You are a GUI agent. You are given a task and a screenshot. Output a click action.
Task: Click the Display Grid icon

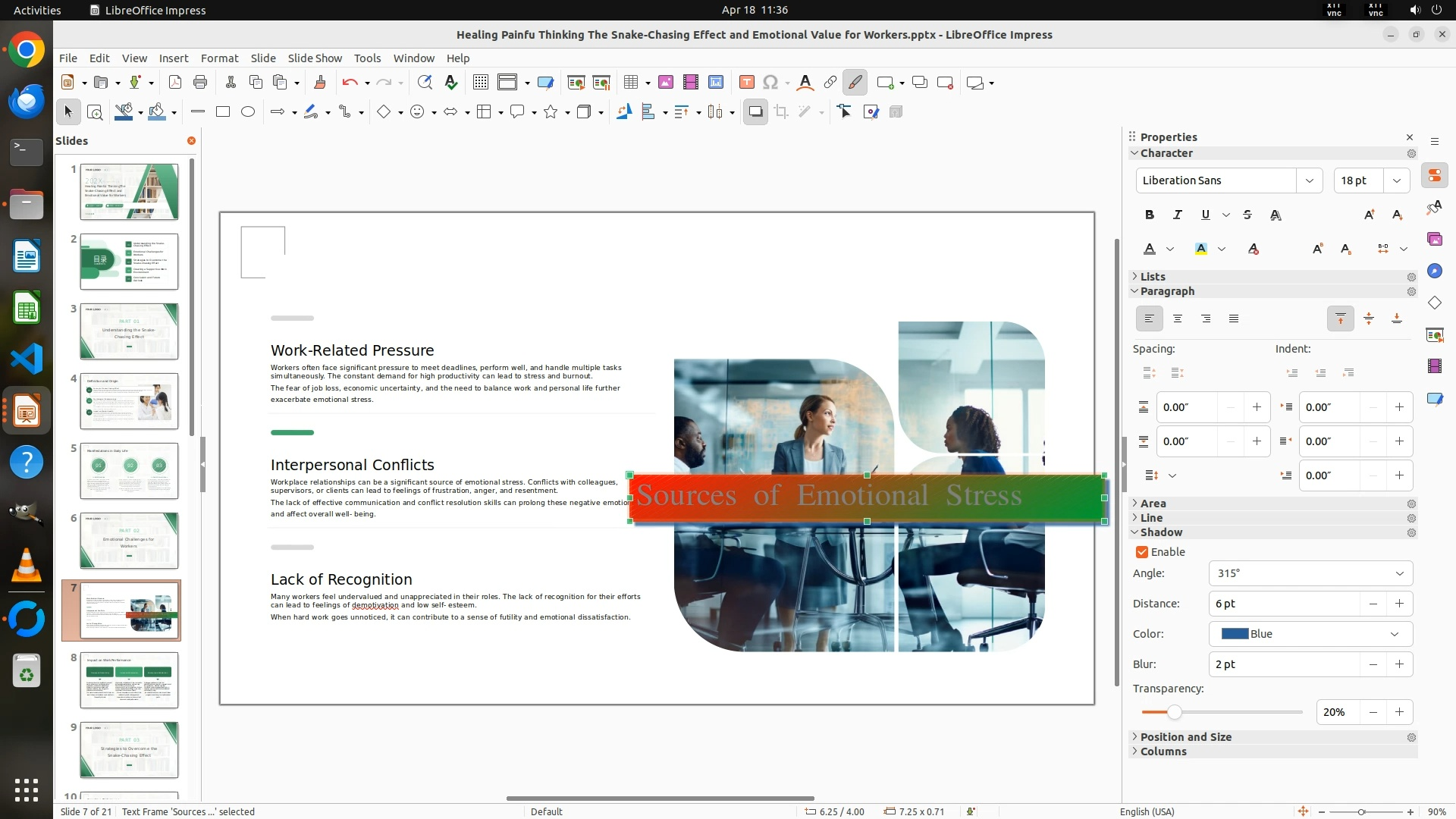(480, 83)
